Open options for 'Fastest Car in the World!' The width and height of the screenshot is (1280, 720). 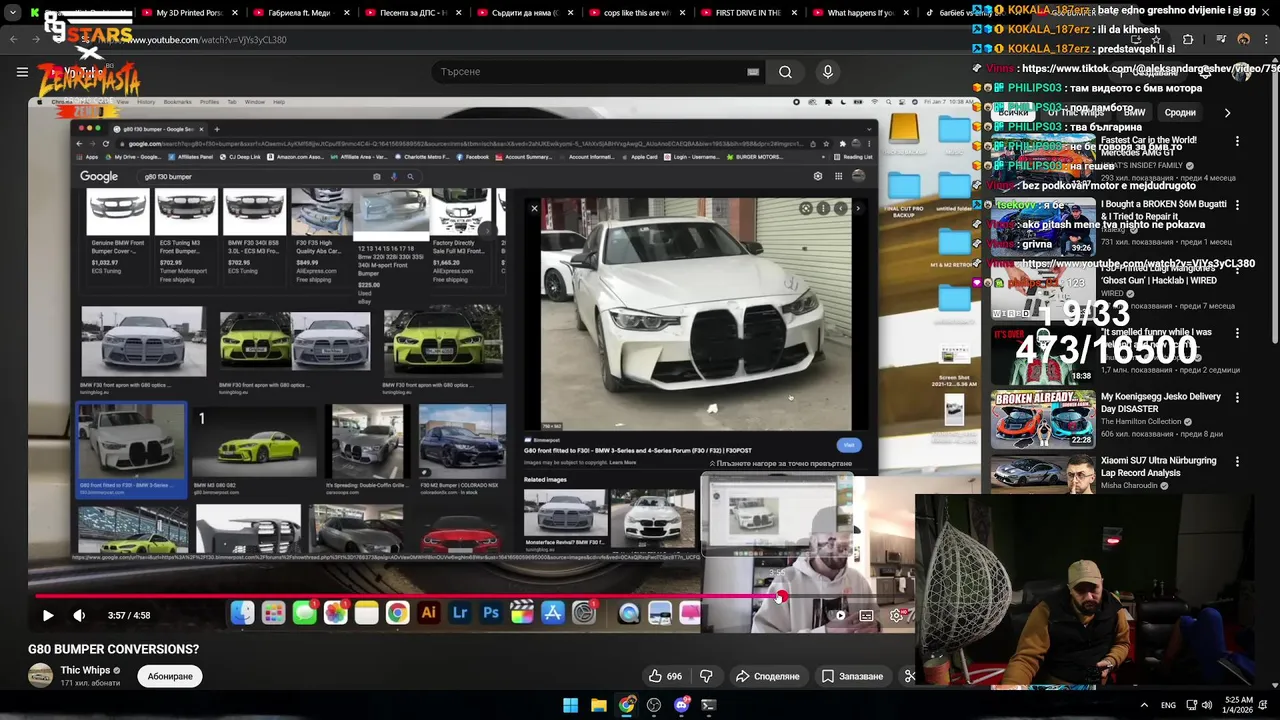pyautogui.click(x=1237, y=141)
